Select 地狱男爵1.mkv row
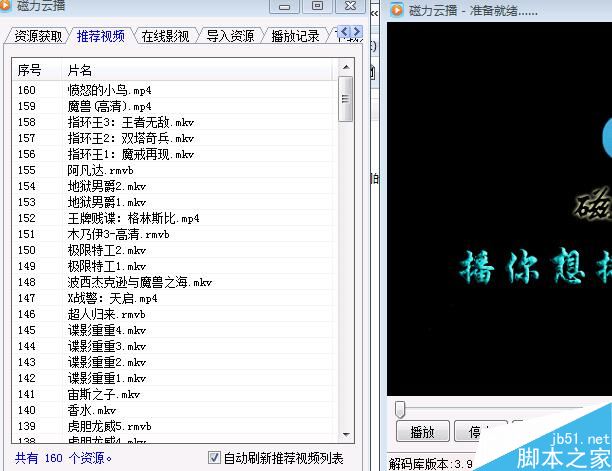 coord(174,202)
